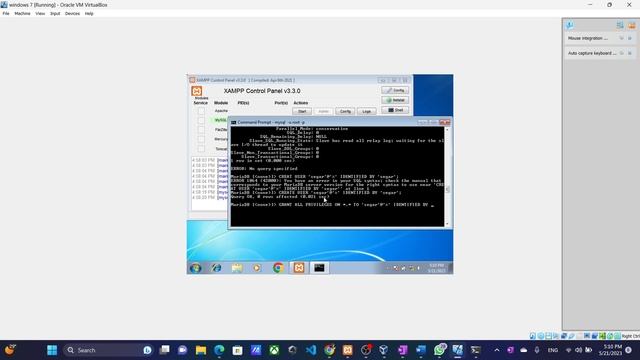Open the XAMPP Shell button

click(395, 110)
